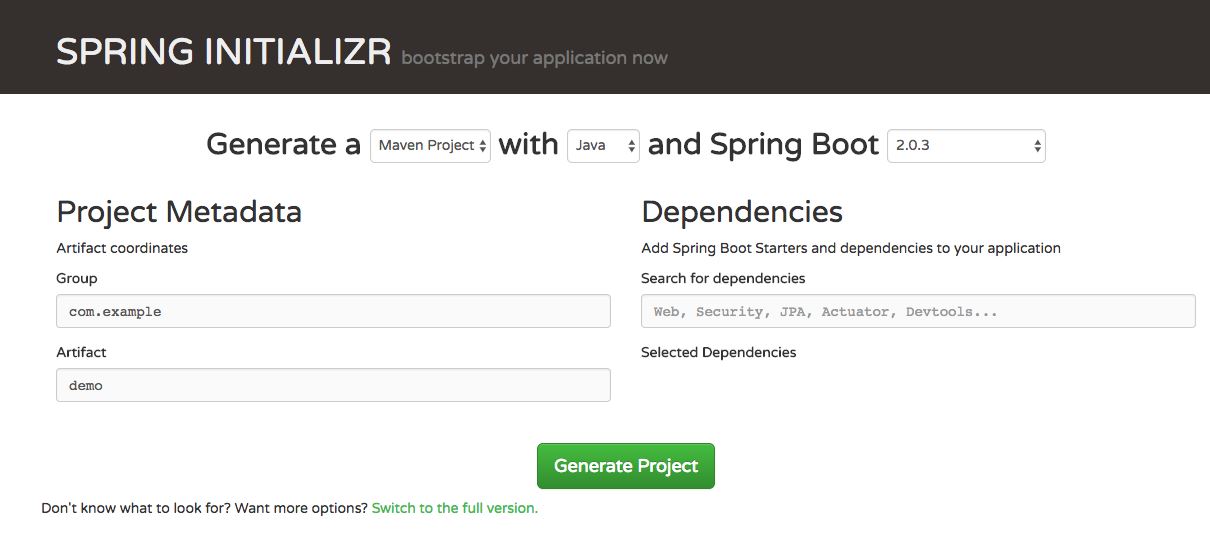The width and height of the screenshot is (1210, 540).
Task: Open the Maven Project type dropdown
Action: pos(430,146)
